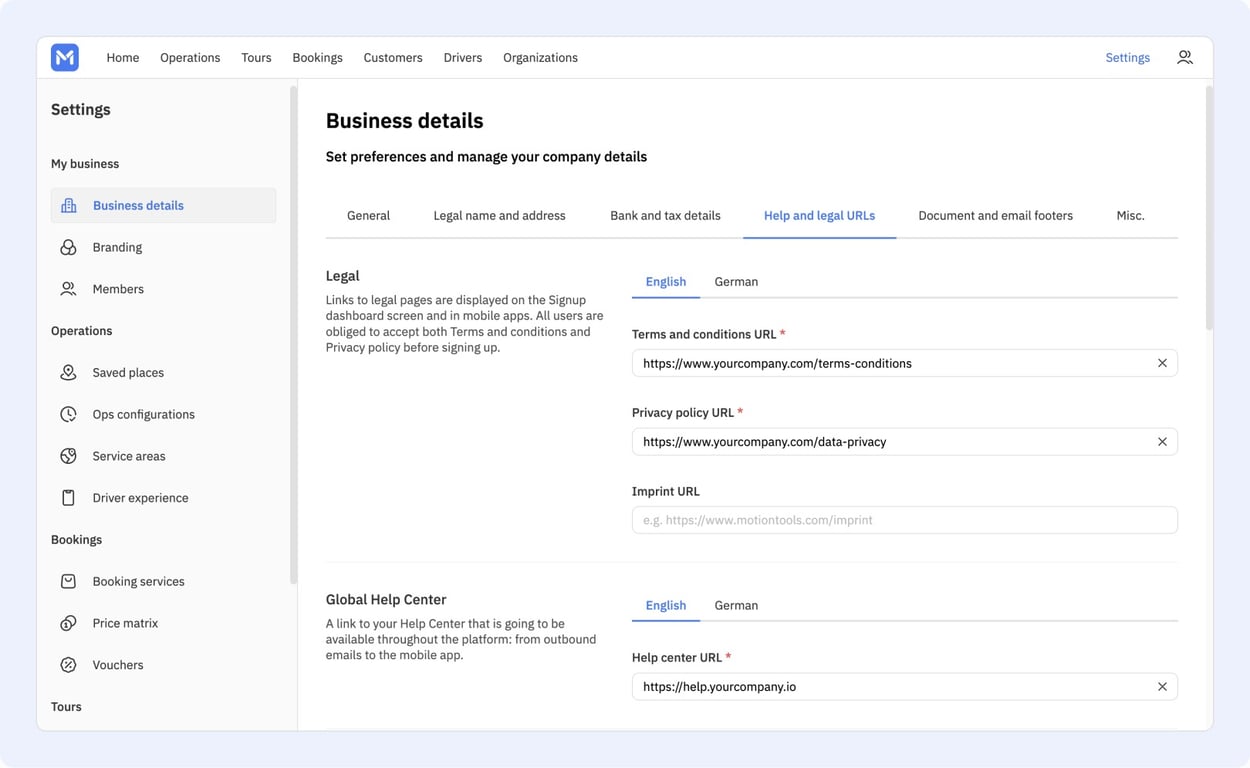Select English tab in Legal section

coord(666,281)
